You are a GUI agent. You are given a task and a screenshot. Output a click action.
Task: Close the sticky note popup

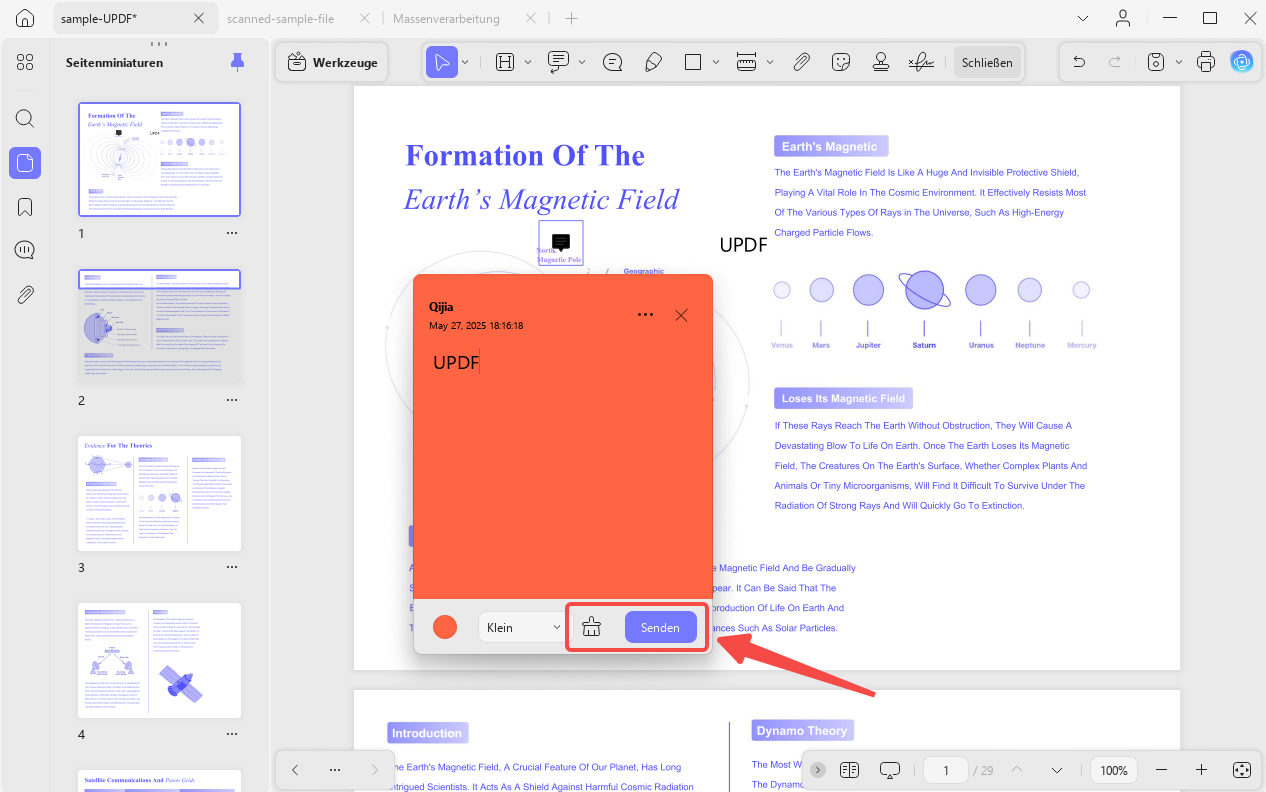tap(681, 315)
